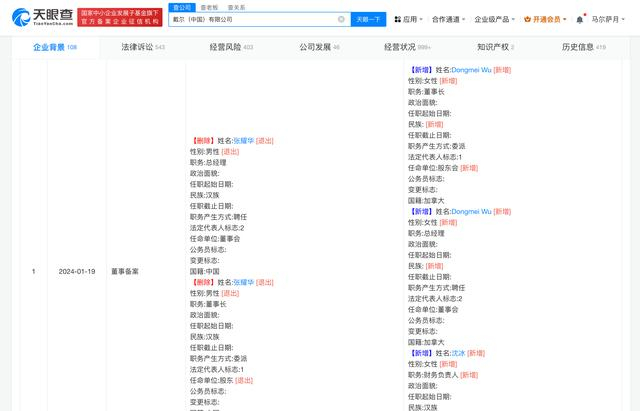
Task: Click the crown icon beside 开通会员
Action: [527, 19]
